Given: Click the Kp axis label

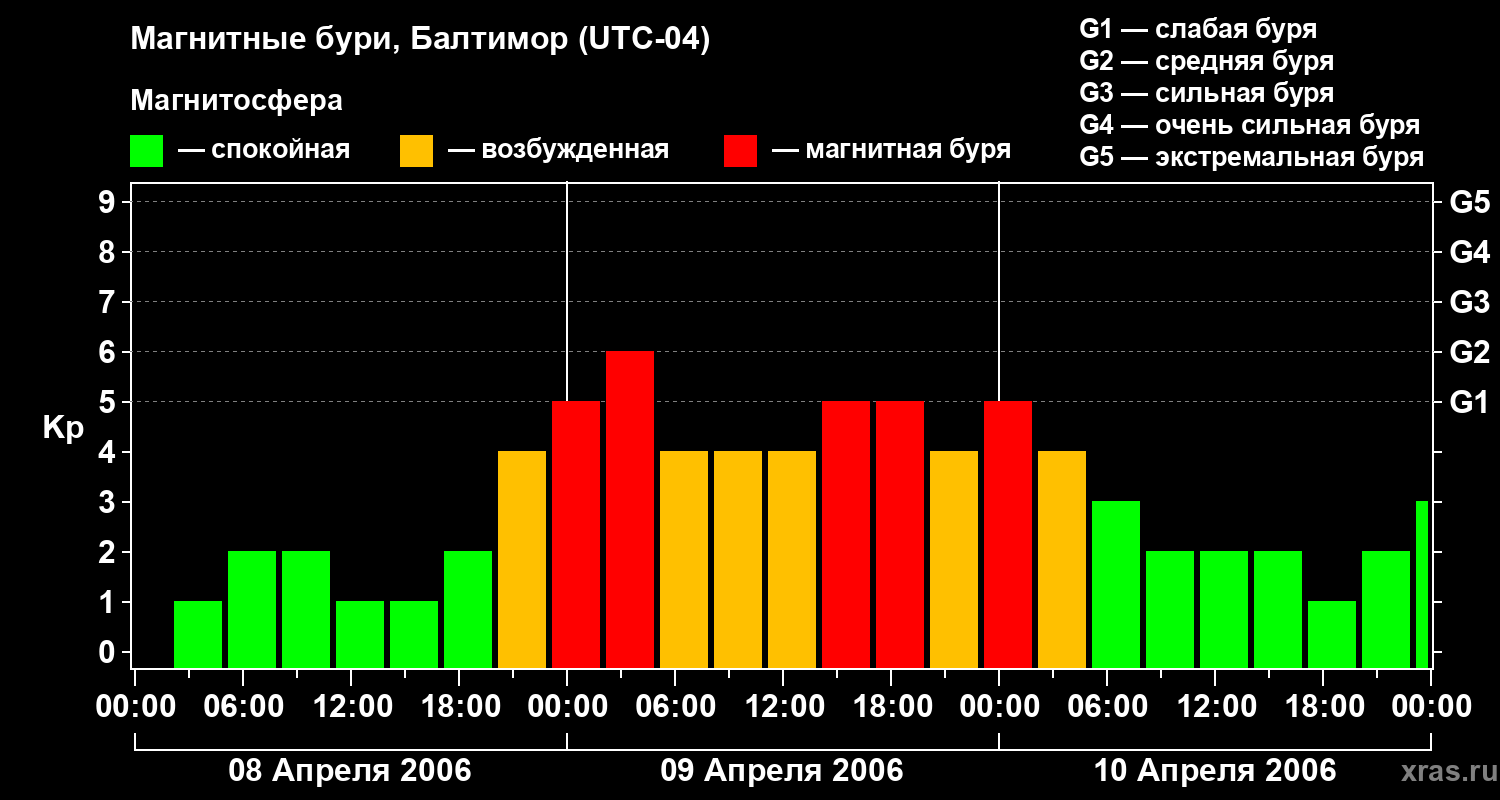Looking at the screenshot, I should click(63, 429).
